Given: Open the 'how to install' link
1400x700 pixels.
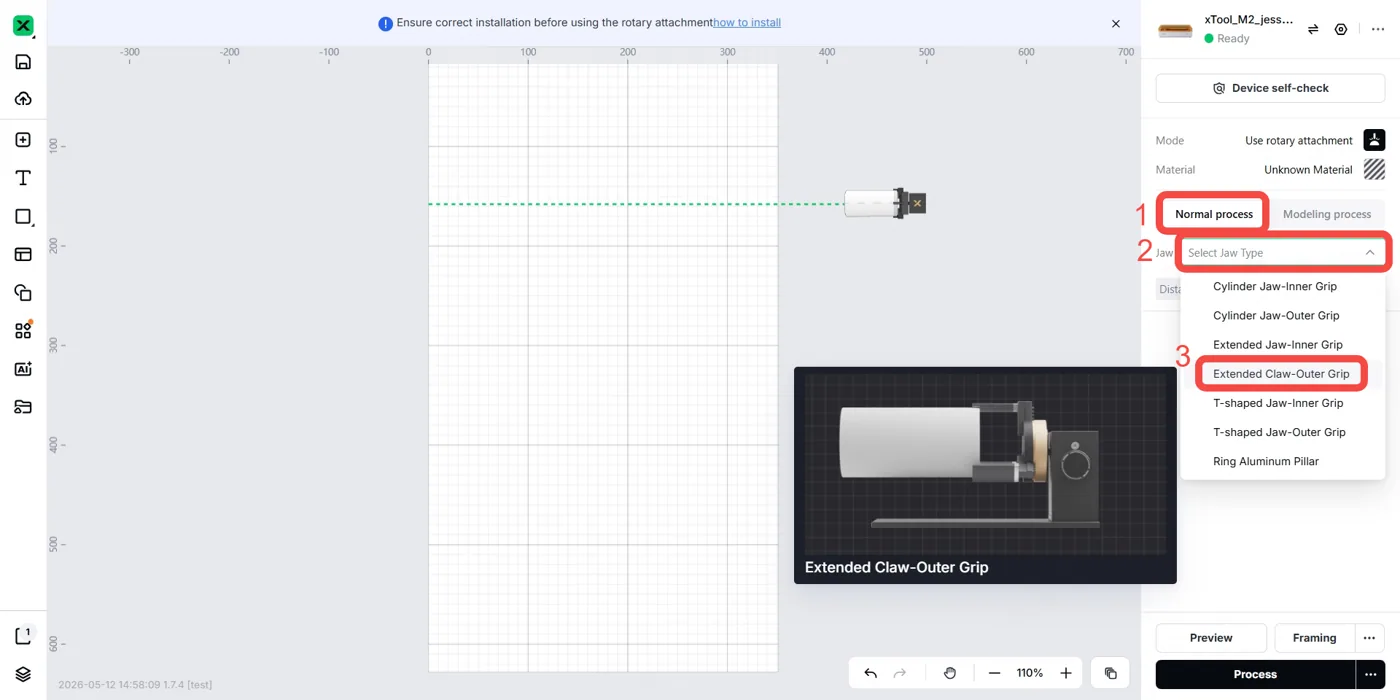Looking at the screenshot, I should pos(747,23).
